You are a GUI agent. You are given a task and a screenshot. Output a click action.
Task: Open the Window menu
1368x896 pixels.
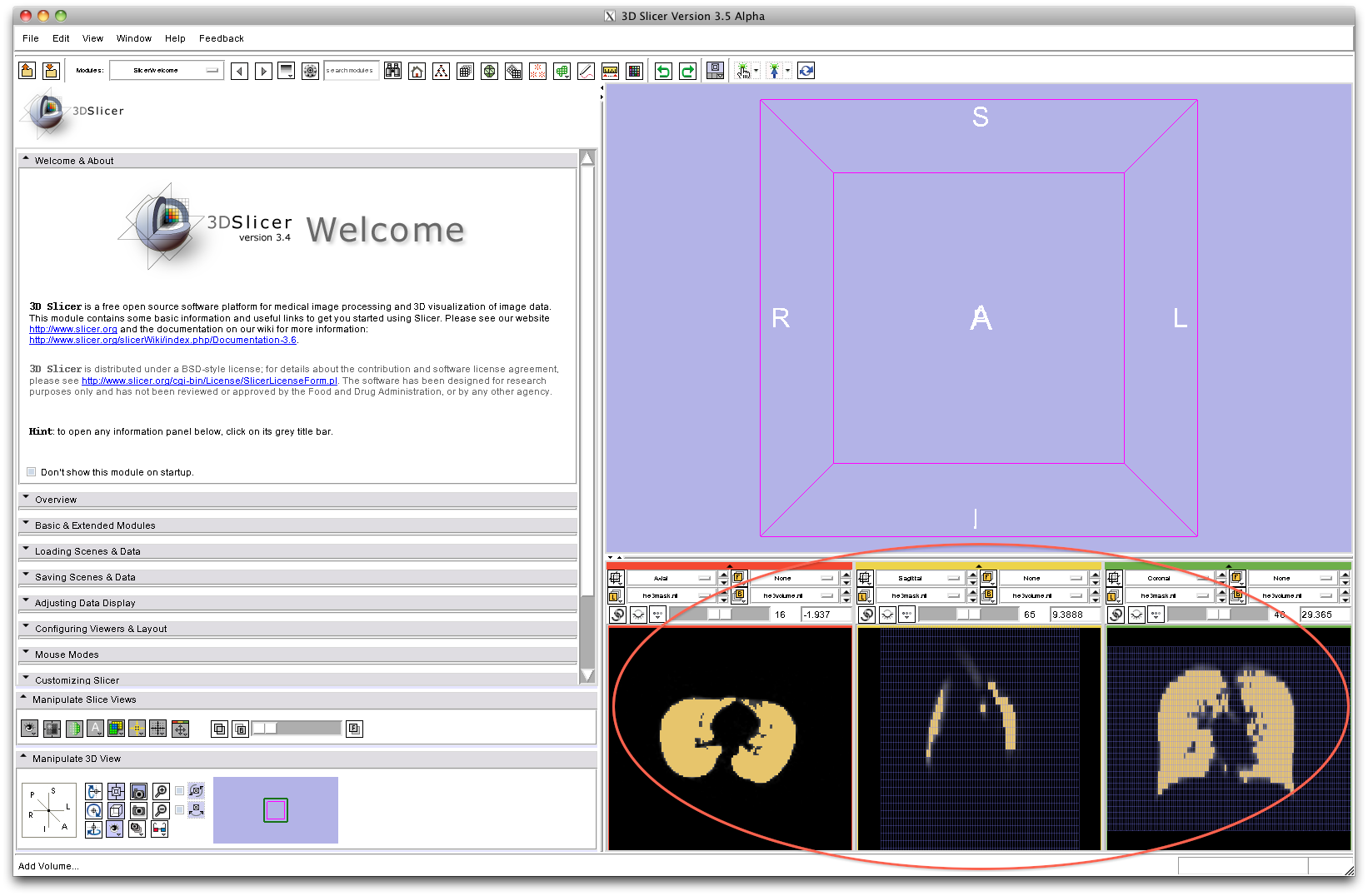[133, 38]
